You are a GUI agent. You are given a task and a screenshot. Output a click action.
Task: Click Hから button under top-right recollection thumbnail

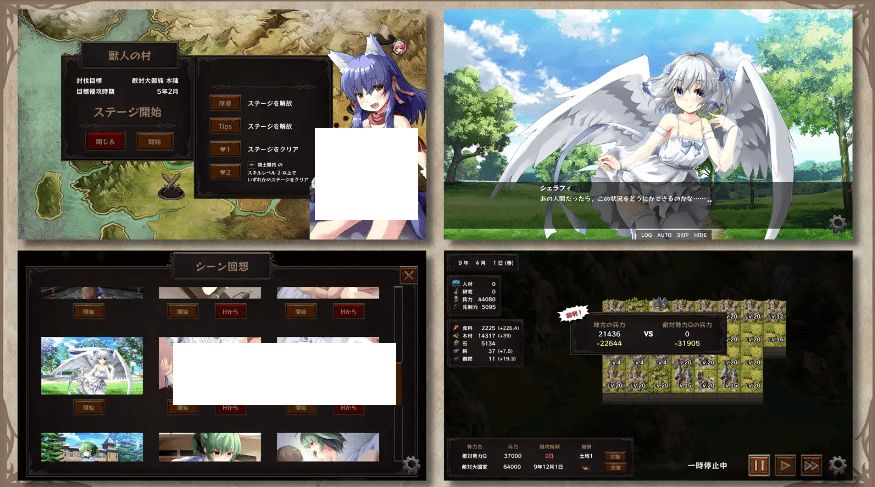point(348,311)
